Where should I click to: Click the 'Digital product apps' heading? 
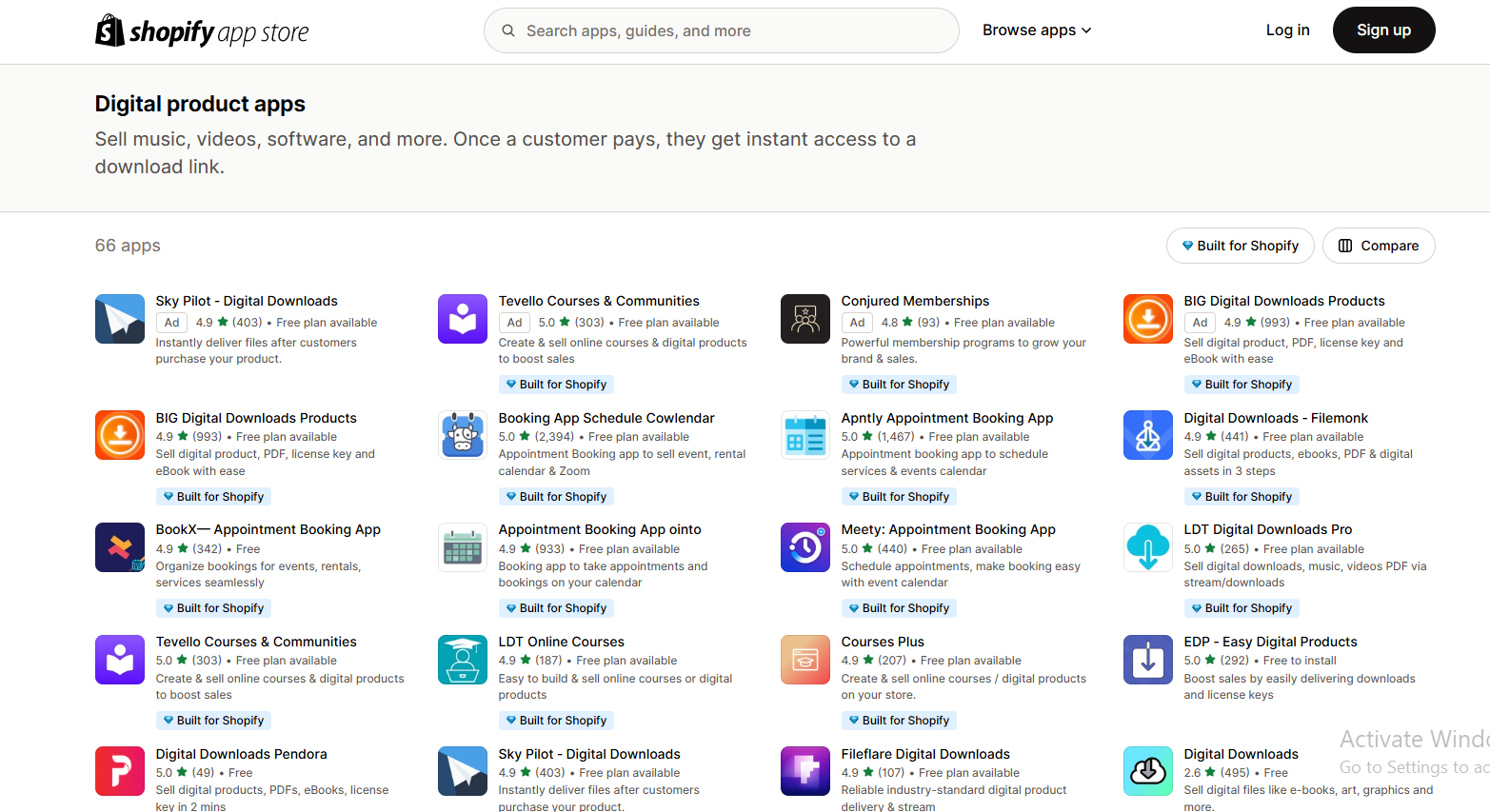(200, 104)
